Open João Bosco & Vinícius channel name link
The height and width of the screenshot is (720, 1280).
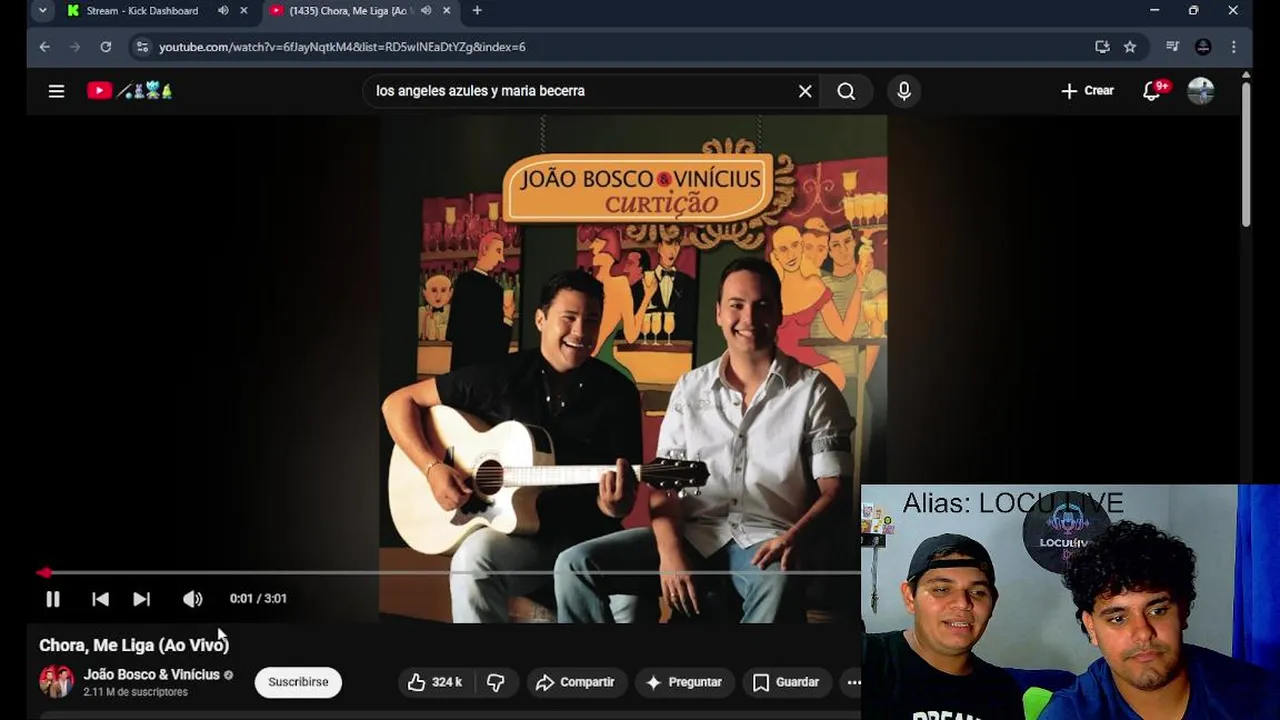tap(151, 675)
